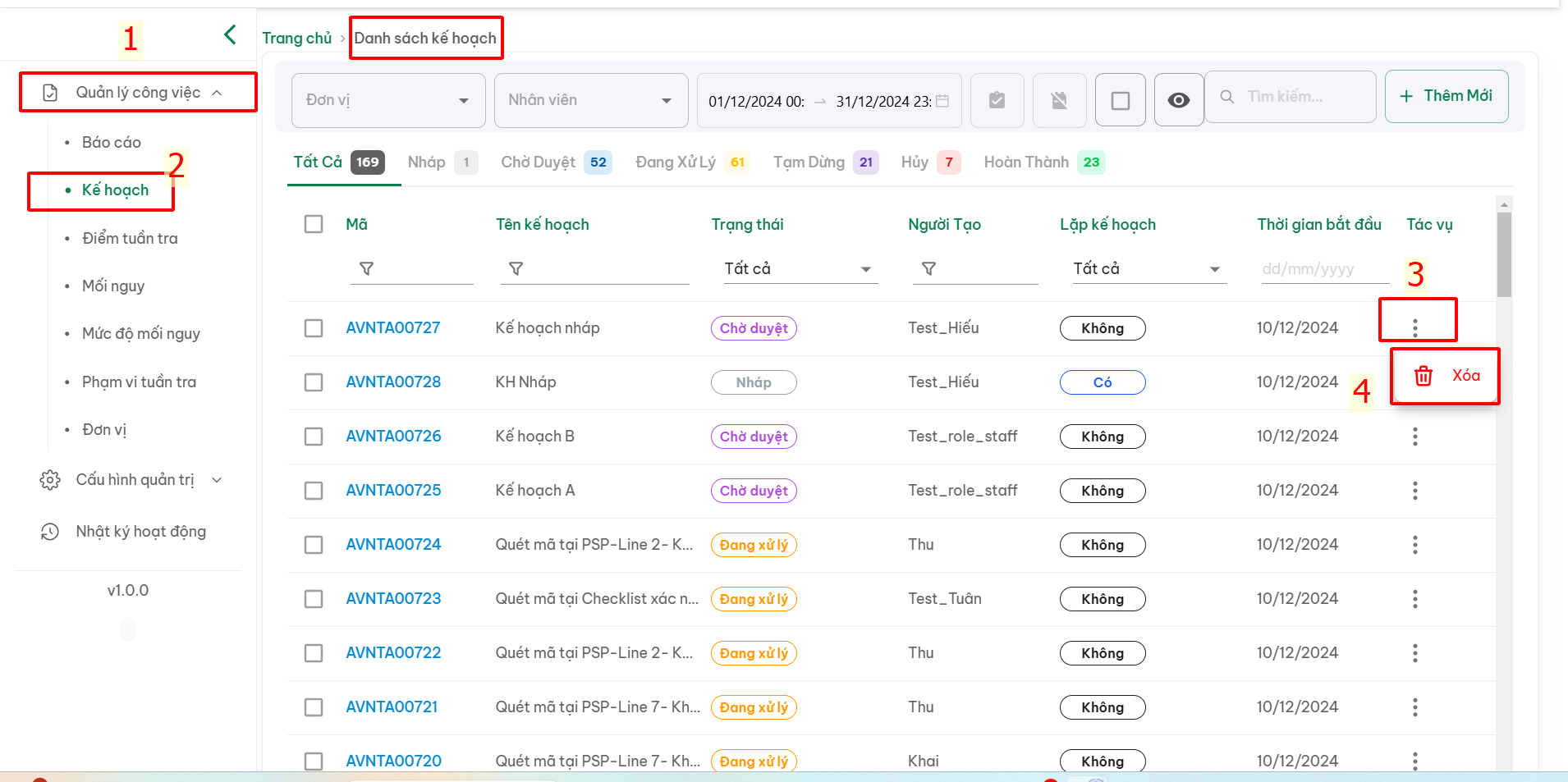This screenshot has height=782, width=1568.
Task: Click the dd/mm/yyyy start date filter
Action: (1325, 269)
